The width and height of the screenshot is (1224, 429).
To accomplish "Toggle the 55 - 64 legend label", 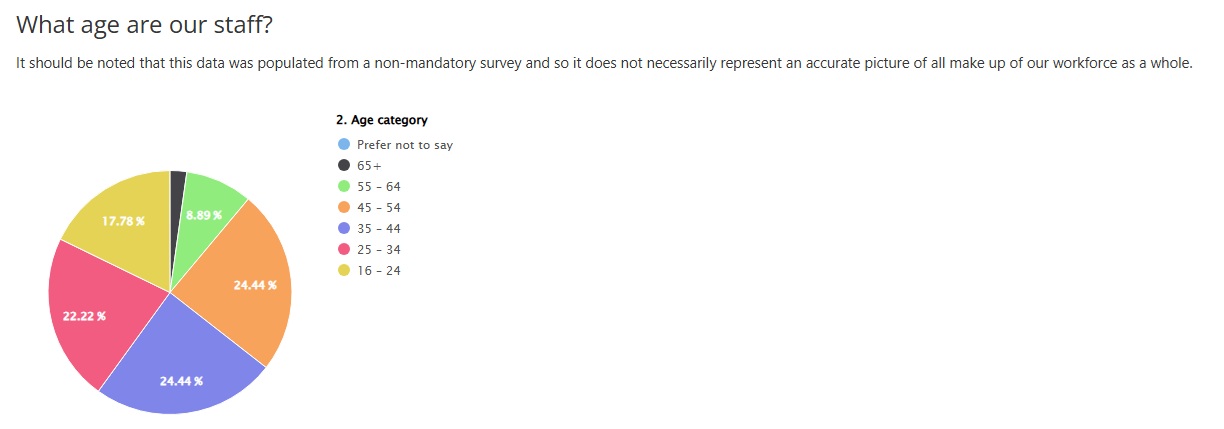I will (379, 187).
